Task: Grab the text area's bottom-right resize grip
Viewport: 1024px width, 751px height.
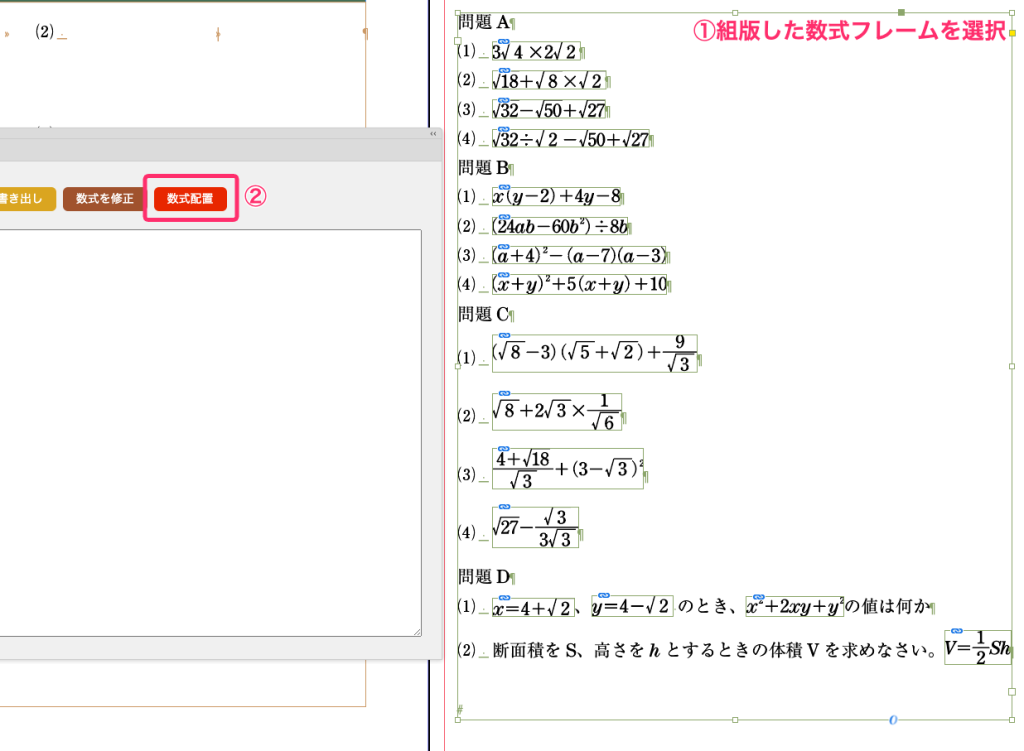Action: tap(416, 630)
